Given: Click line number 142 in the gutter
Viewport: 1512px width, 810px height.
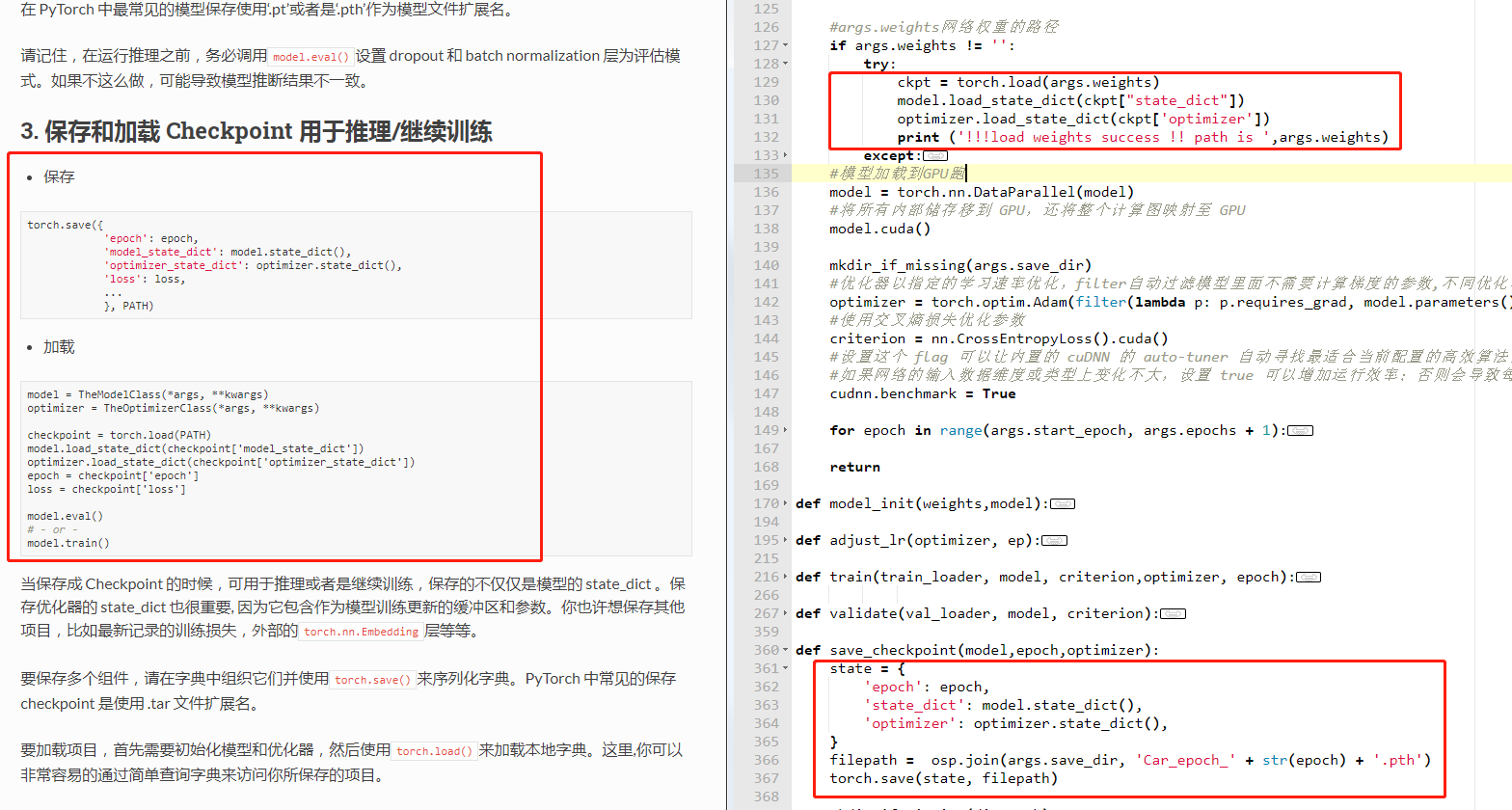Looking at the screenshot, I should (x=766, y=302).
